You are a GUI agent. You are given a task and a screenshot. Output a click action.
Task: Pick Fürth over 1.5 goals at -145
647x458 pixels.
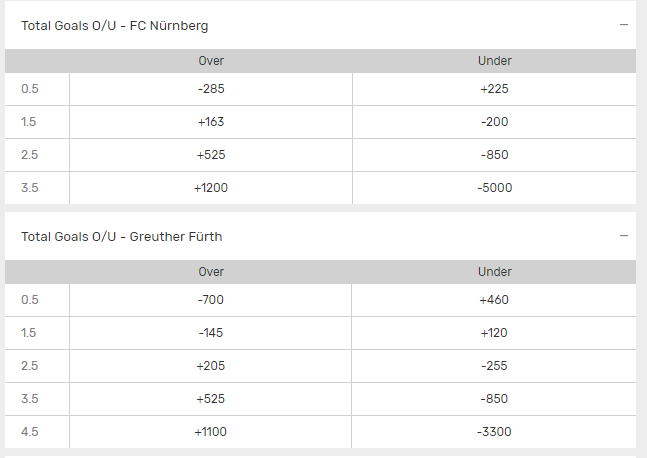[x=211, y=333]
